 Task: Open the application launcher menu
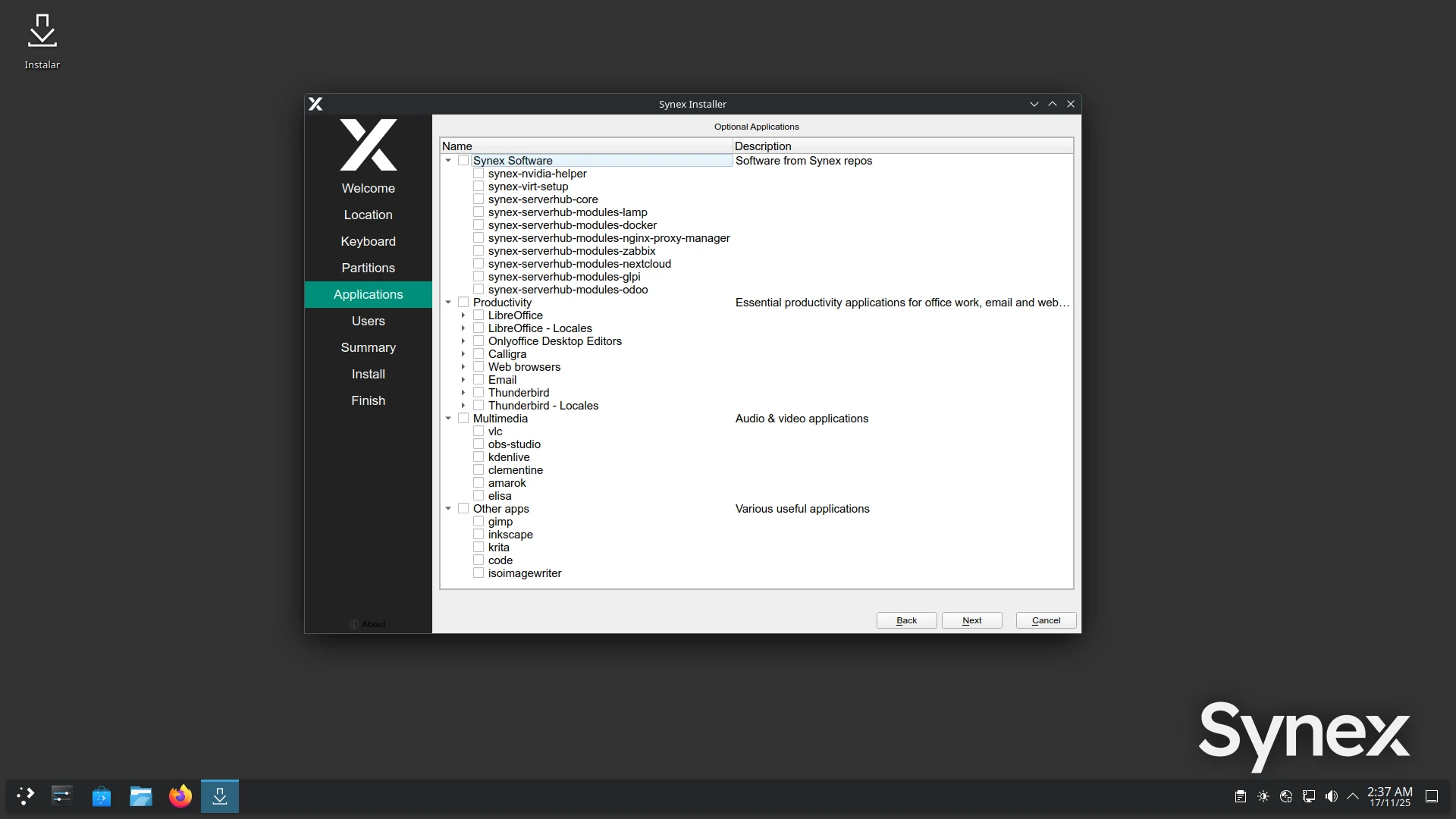(x=25, y=796)
